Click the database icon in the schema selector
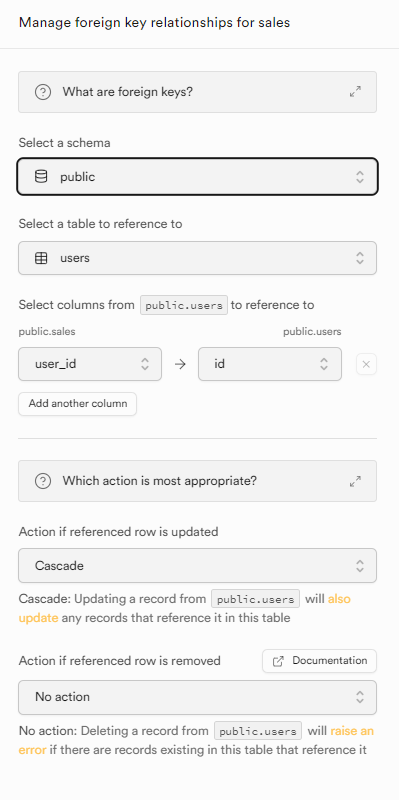399x800 pixels. point(41,177)
